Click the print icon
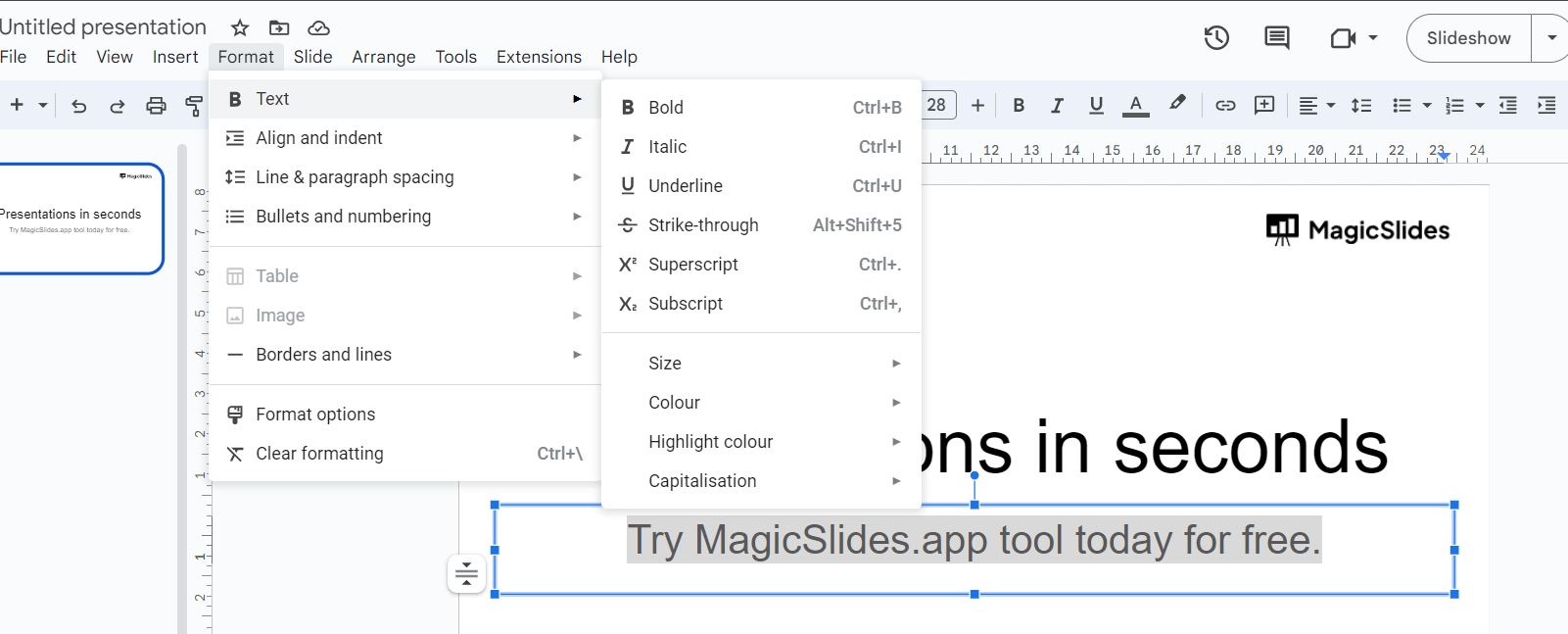The image size is (1568, 634). pyautogui.click(x=156, y=106)
